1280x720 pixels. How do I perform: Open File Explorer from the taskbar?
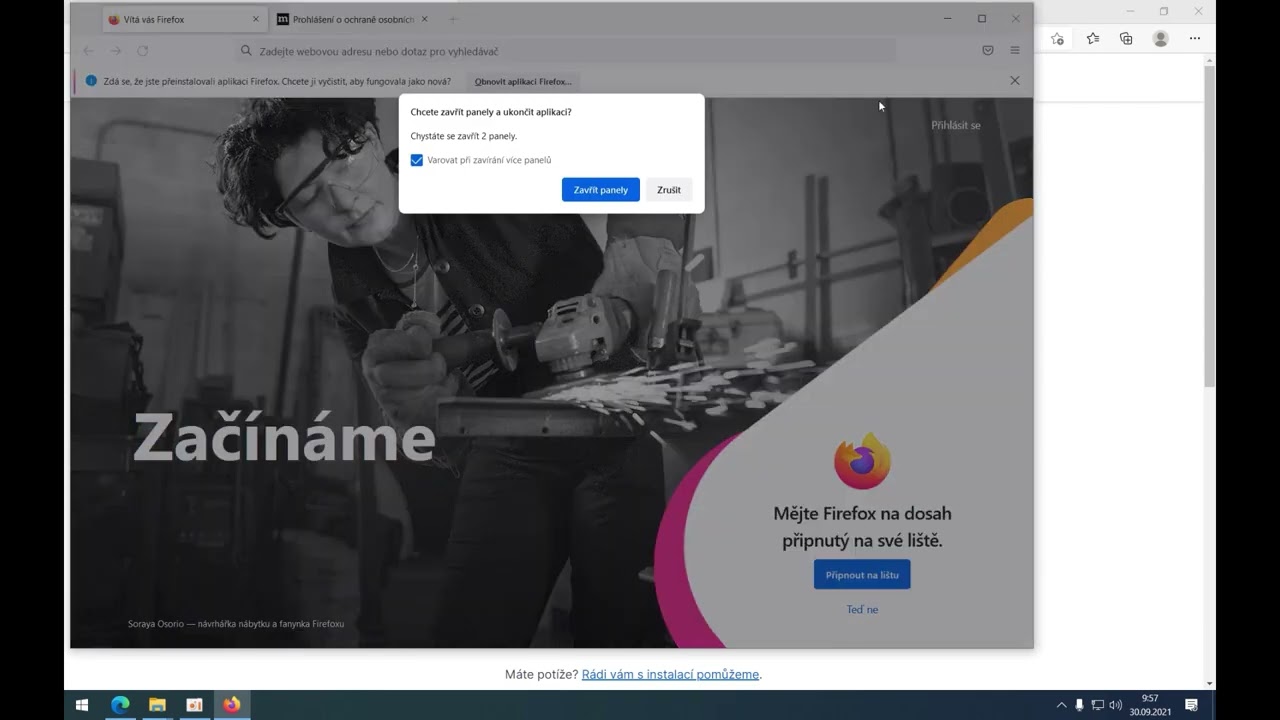coord(157,705)
